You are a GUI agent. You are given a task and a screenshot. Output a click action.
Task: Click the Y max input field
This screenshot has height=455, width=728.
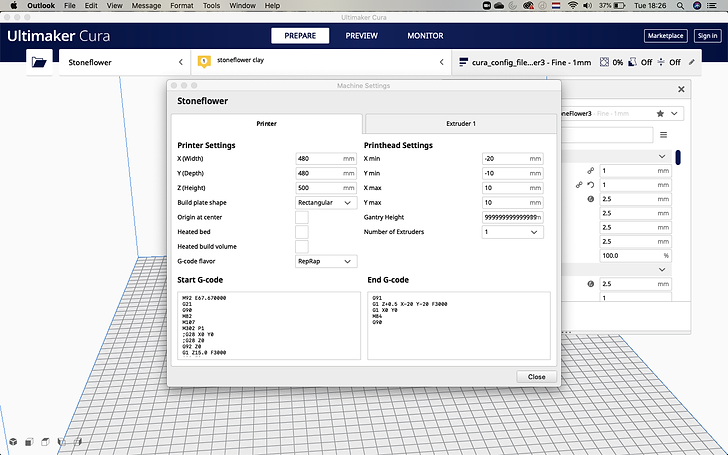(513, 203)
